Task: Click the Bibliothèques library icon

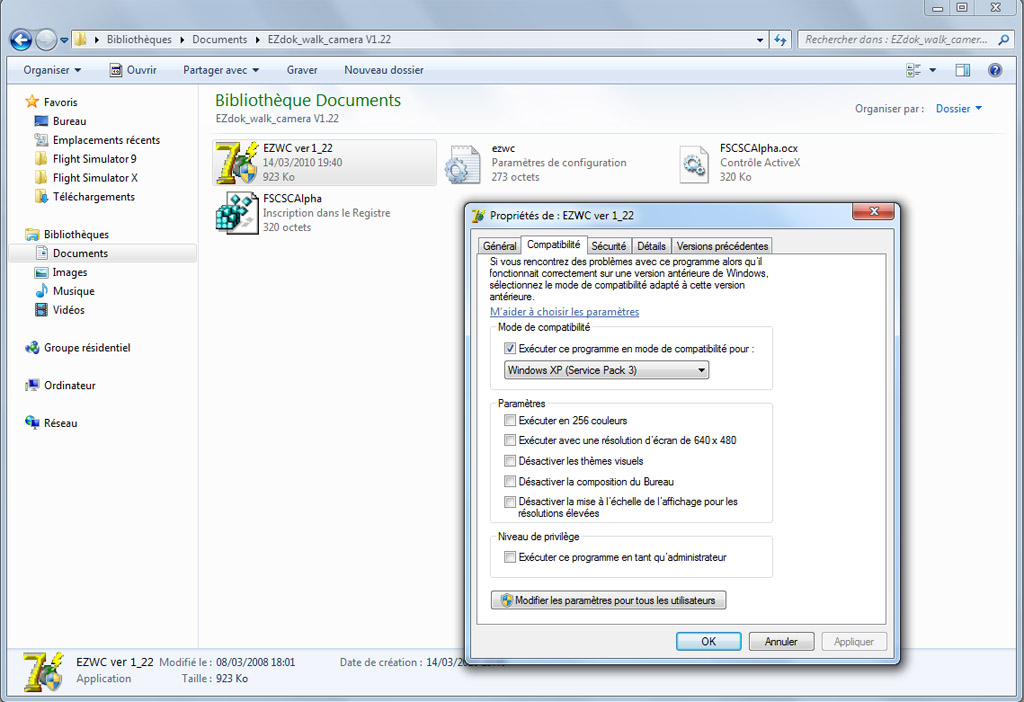Action: (32, 234)
